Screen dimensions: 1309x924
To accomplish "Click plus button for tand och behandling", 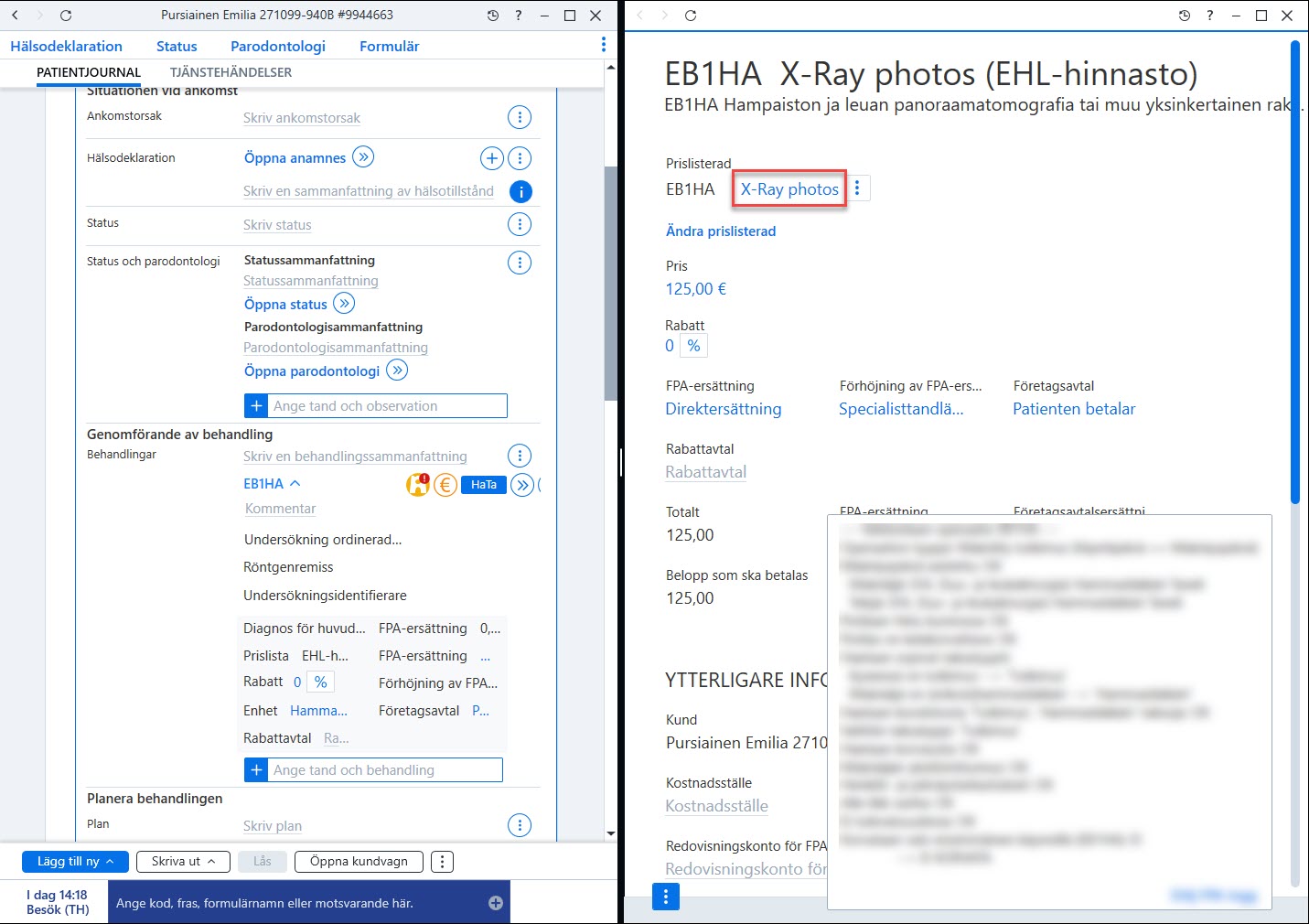I will [x=256, y=770].
